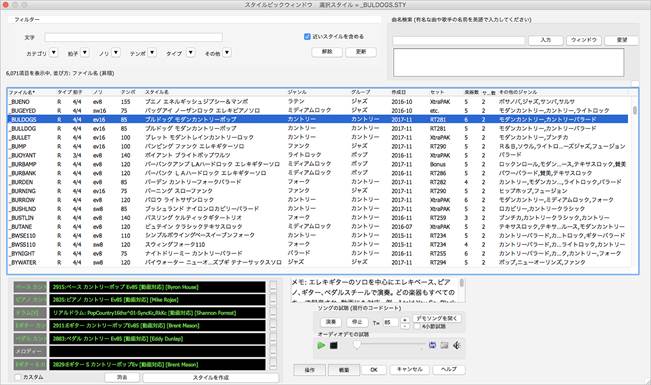Click the tempo T= value field

coord(389,323)
